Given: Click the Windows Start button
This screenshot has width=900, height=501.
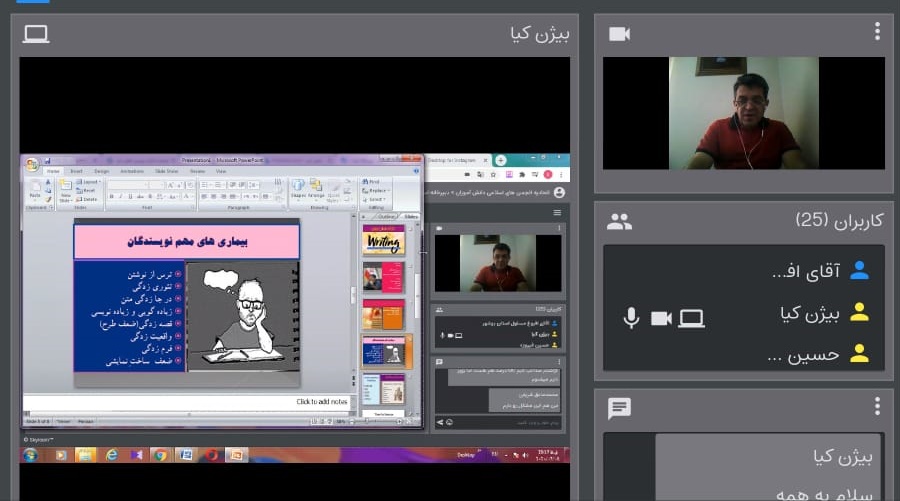Looking at the screenshot, I should (30, 455).
